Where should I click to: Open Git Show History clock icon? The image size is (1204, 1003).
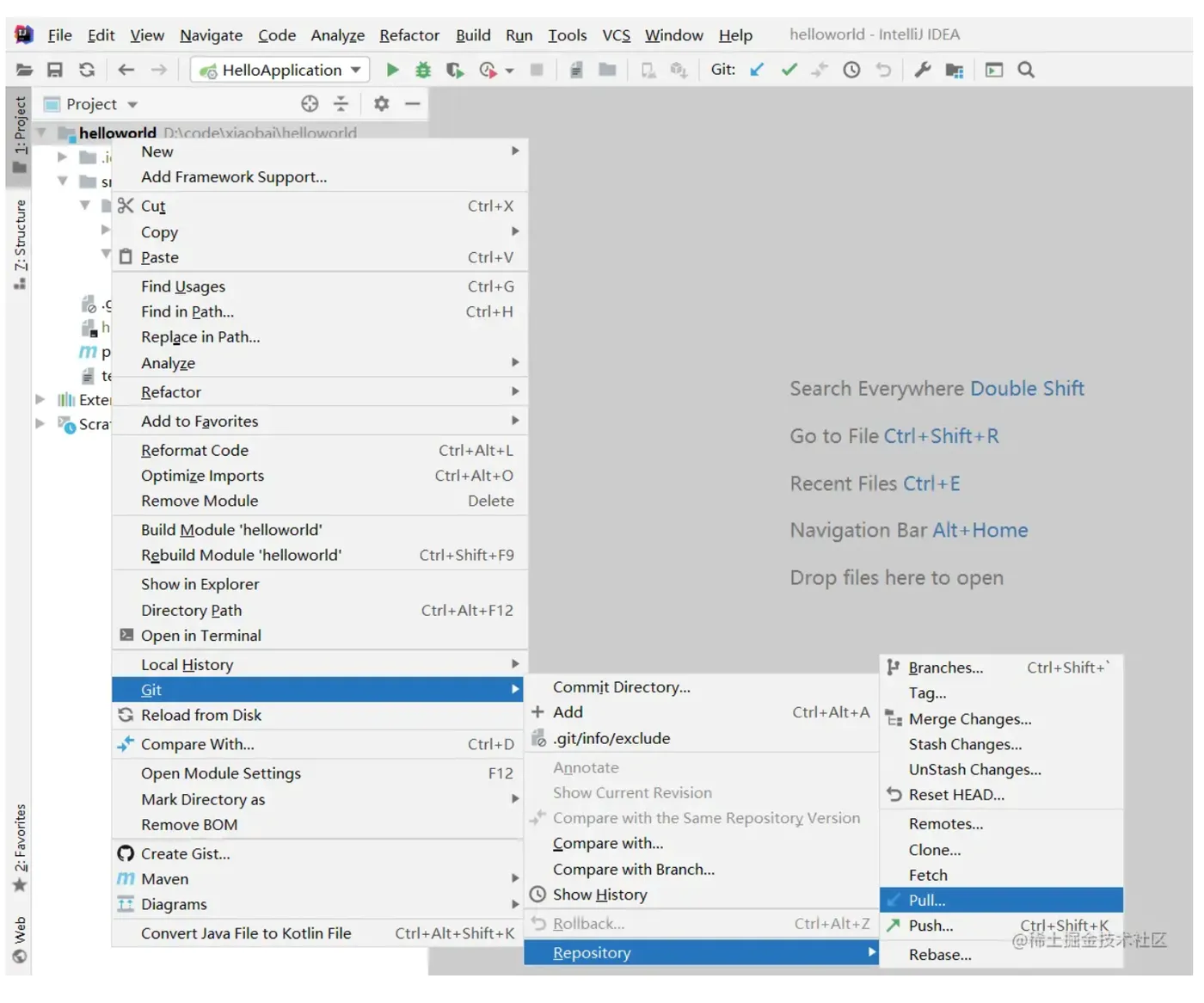(x=851, y=70)
